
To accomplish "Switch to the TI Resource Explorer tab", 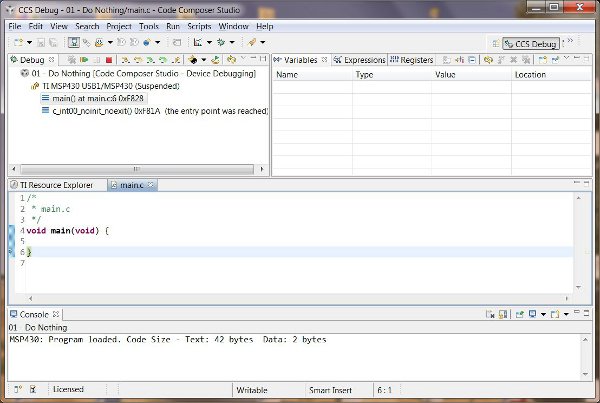I will pyautogui.click(x=52, y=185).
